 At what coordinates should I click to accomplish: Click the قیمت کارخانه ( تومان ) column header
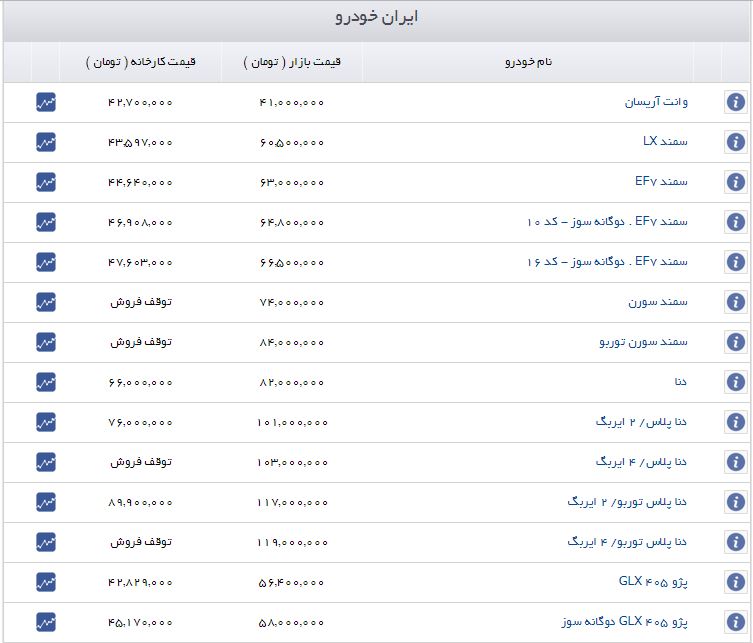[141, 62]
